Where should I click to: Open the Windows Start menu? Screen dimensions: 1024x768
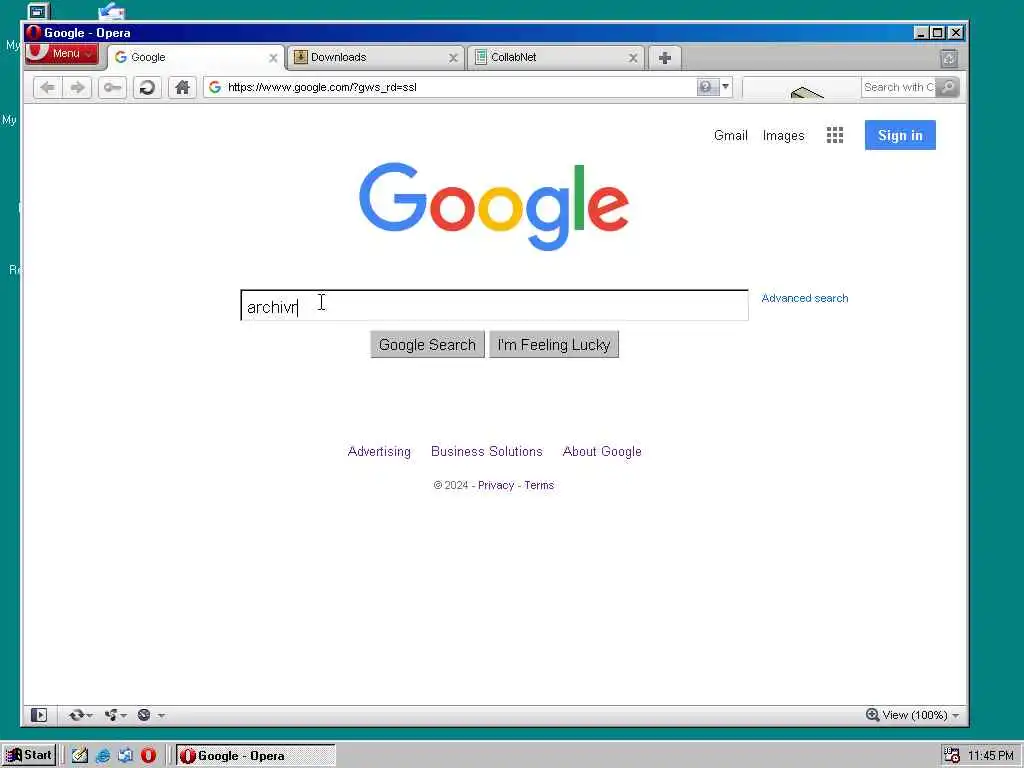pos(28,755)
